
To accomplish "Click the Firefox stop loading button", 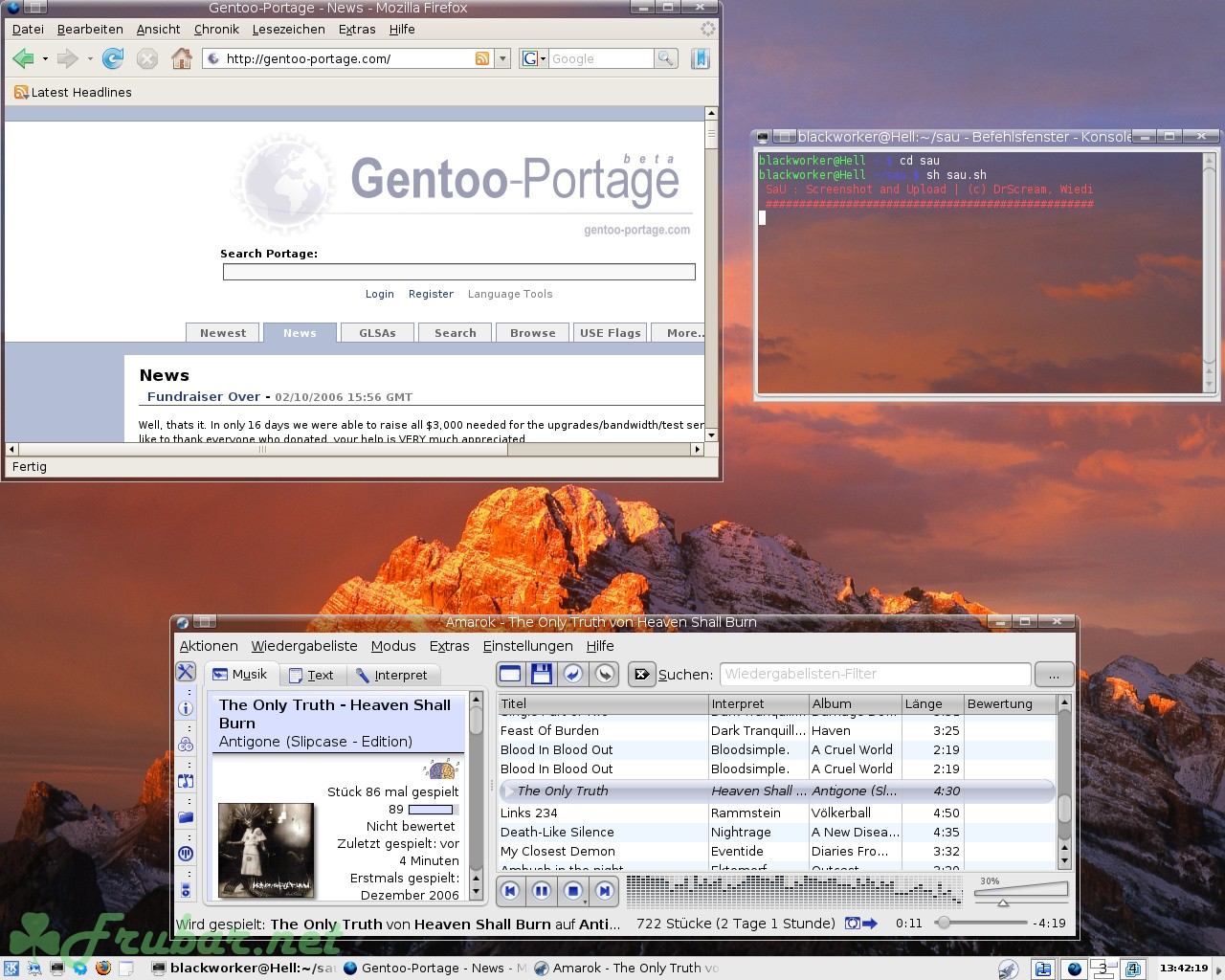I will coord(146,59).
